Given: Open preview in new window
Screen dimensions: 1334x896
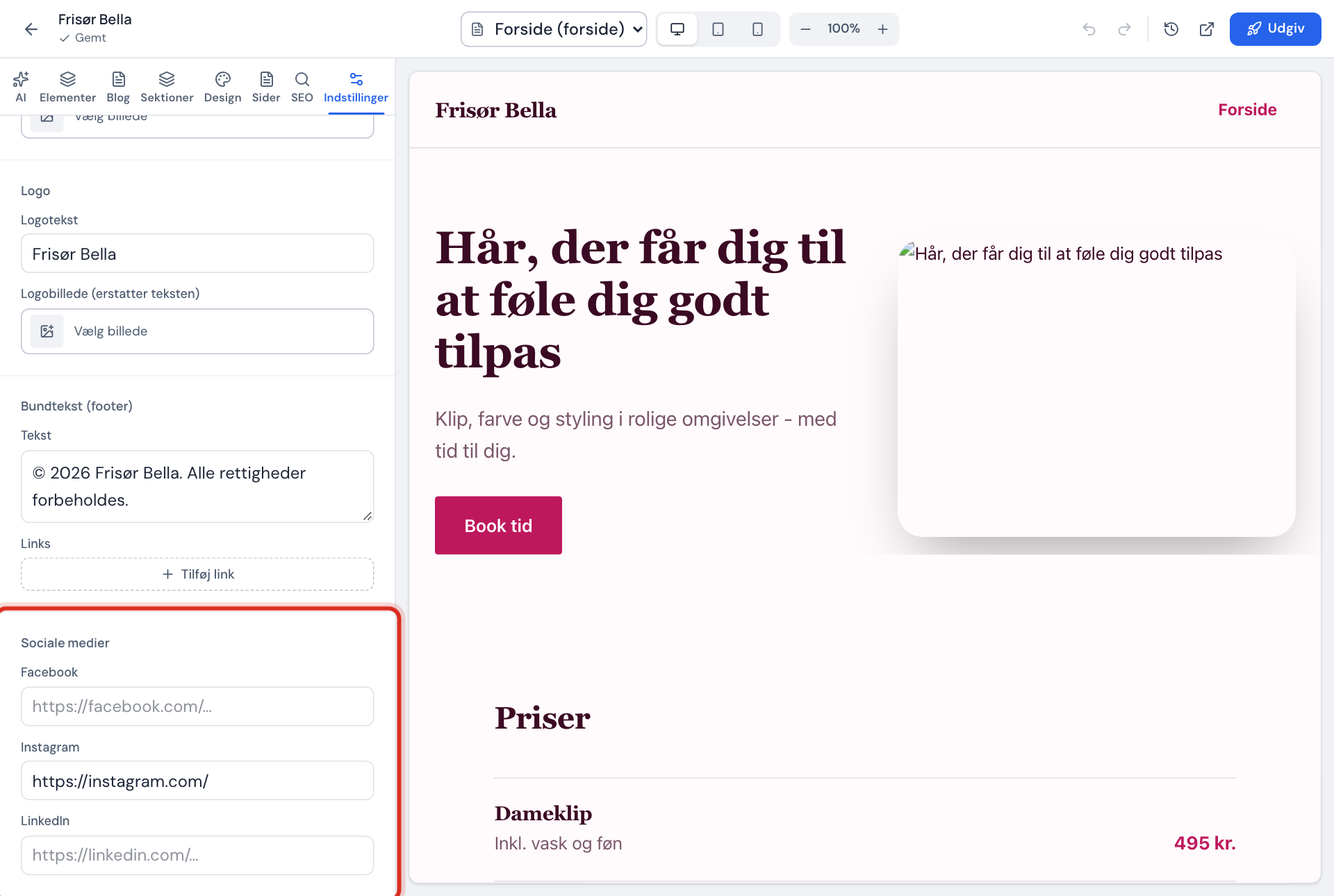Looking at the screenshot, I should click(x=1207, y=29).
